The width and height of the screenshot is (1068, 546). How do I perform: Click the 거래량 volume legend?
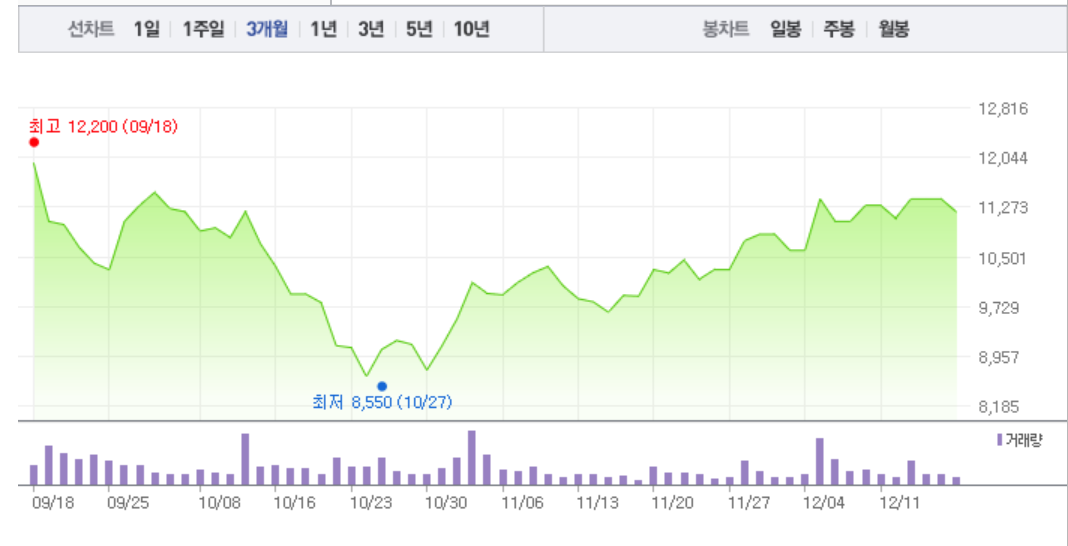tap(1019, 440)
